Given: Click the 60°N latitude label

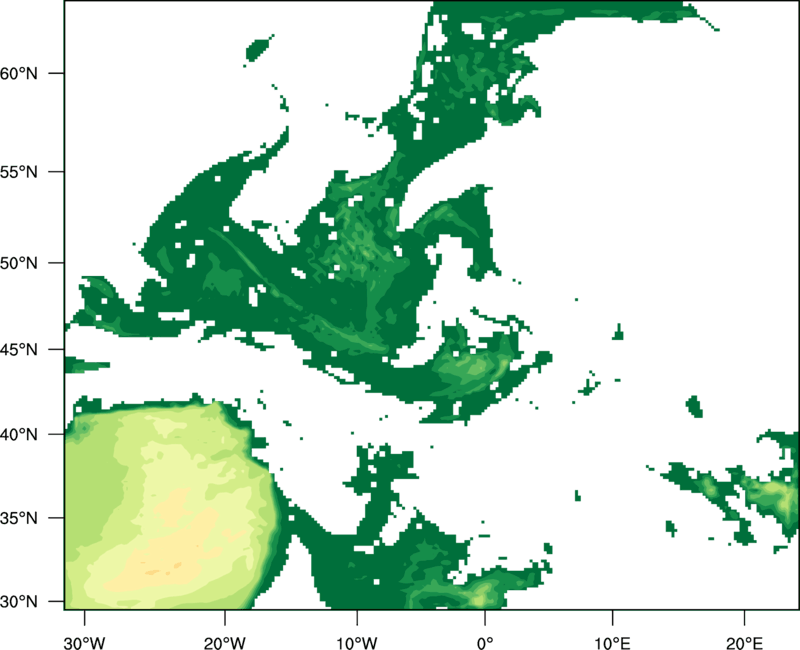Looking at the screenshot, I should pos(19,73).
